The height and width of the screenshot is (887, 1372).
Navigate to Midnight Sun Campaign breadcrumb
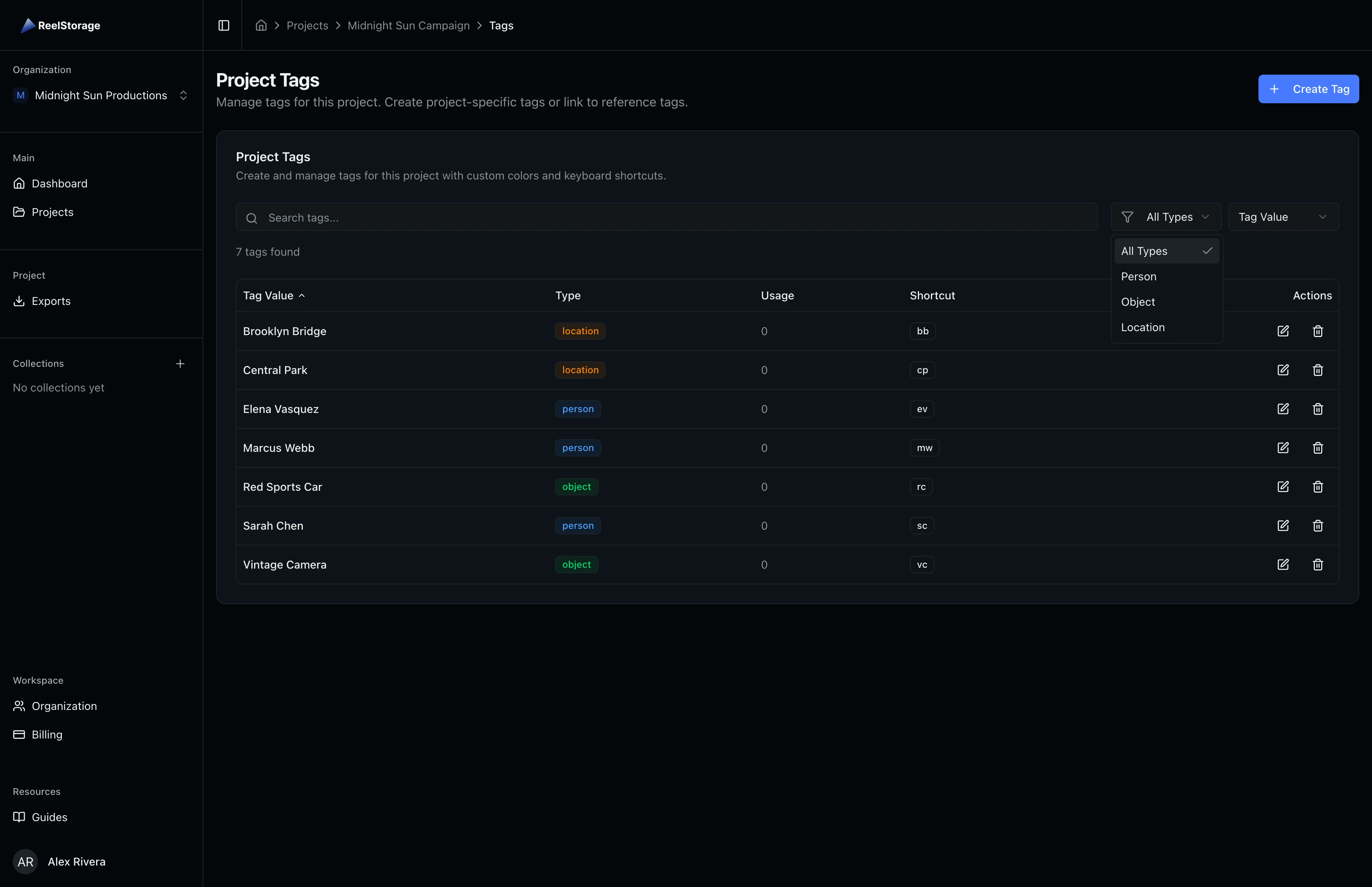[x=408, y=25]
